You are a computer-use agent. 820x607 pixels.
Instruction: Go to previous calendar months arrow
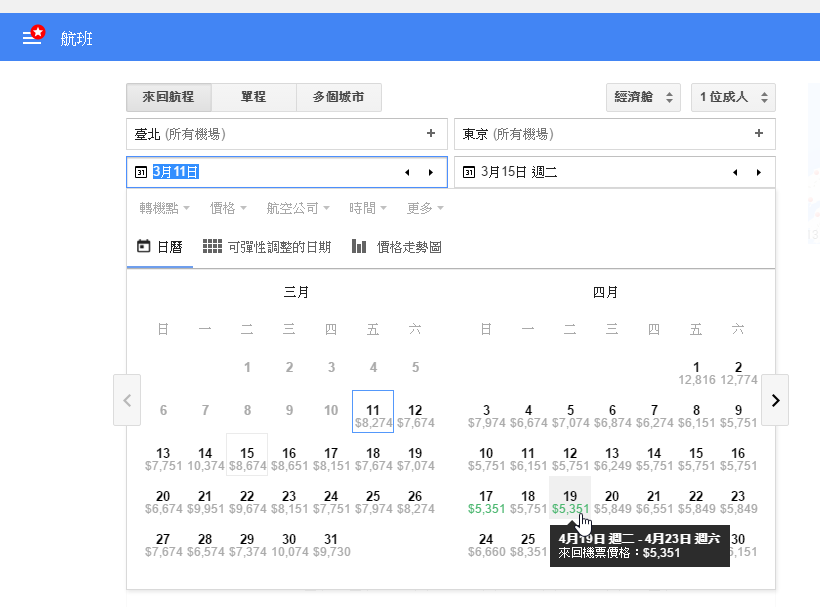coord(127,400)
